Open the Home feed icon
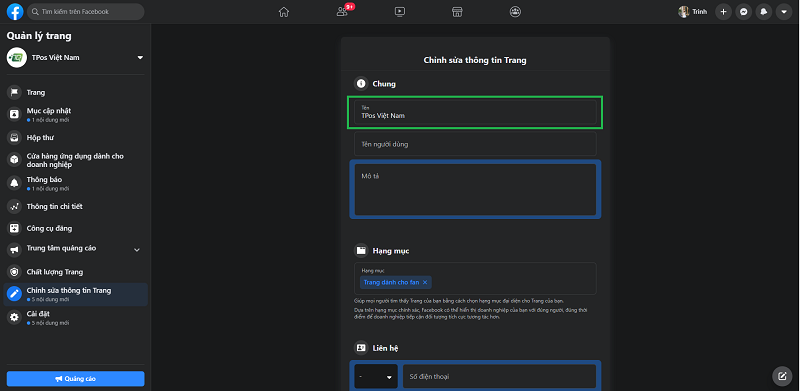The height and width of the screenshot is (391, 800). pos(284,12)
